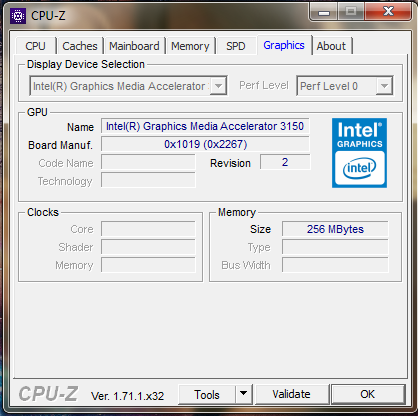Click the GPU Name field
418x416 pixels.
[205, 126]
